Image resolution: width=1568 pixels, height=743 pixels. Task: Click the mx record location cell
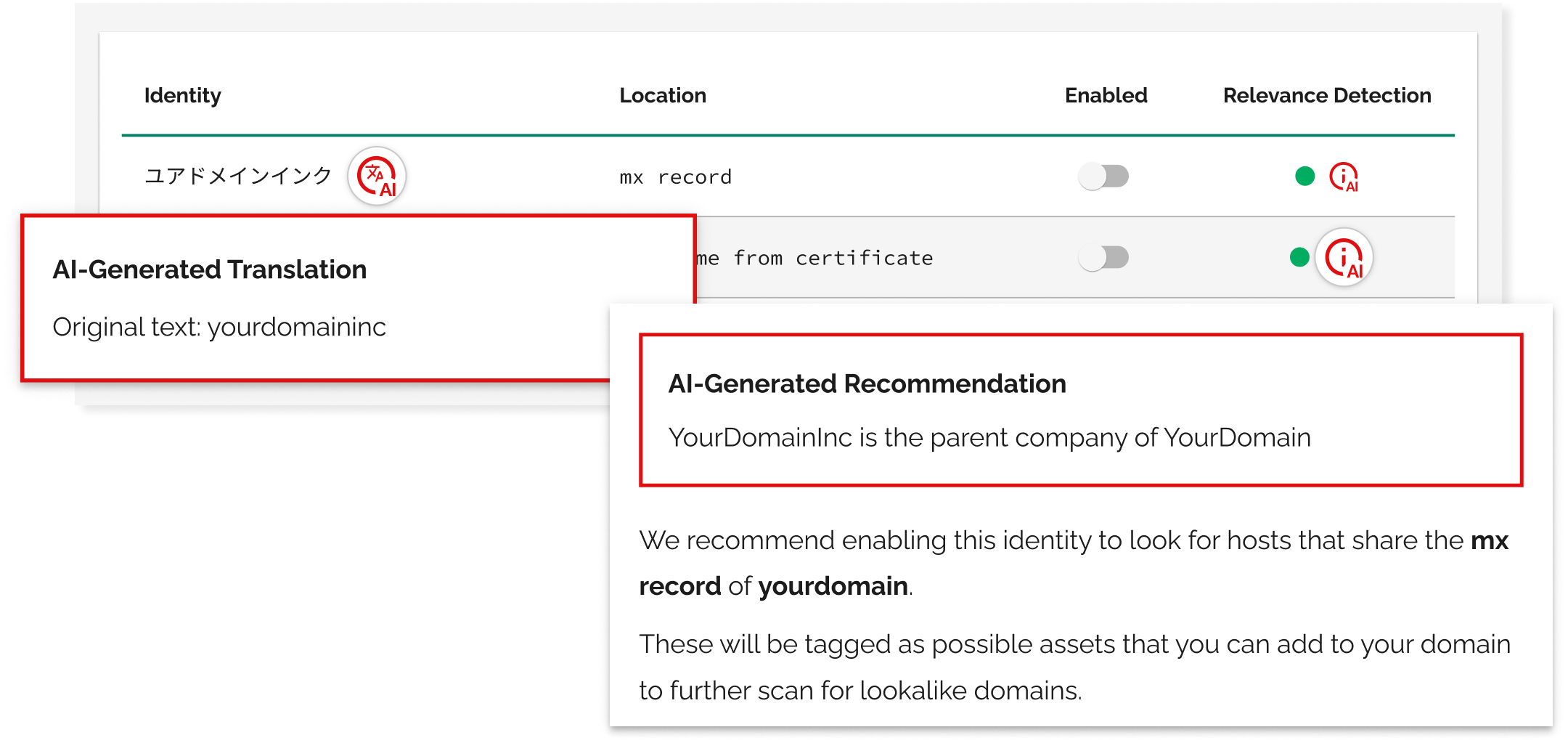[x=676, y=177]
